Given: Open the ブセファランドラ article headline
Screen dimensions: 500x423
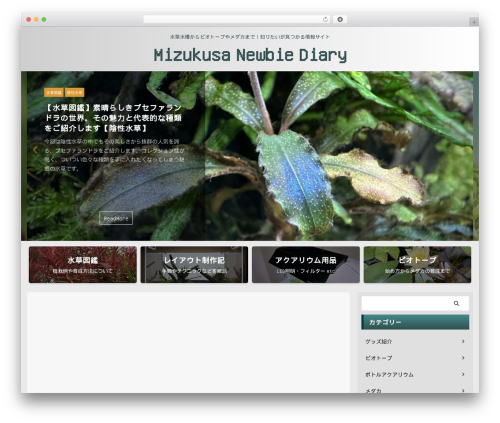Looking at the screenshot, I should [113, 118].
